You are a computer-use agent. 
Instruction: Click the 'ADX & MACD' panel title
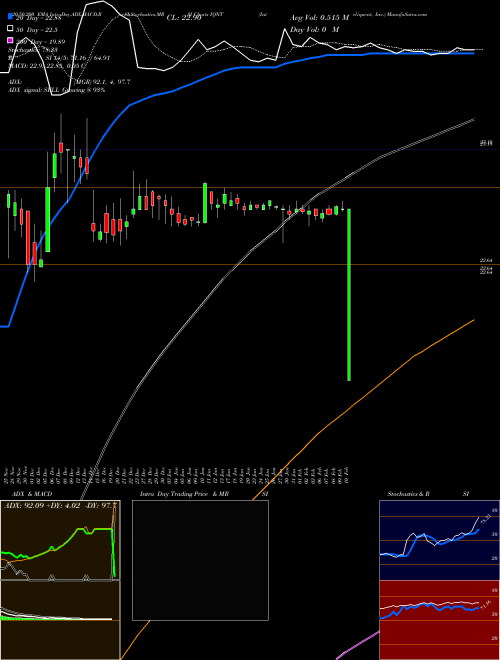[x=32, y=494]
